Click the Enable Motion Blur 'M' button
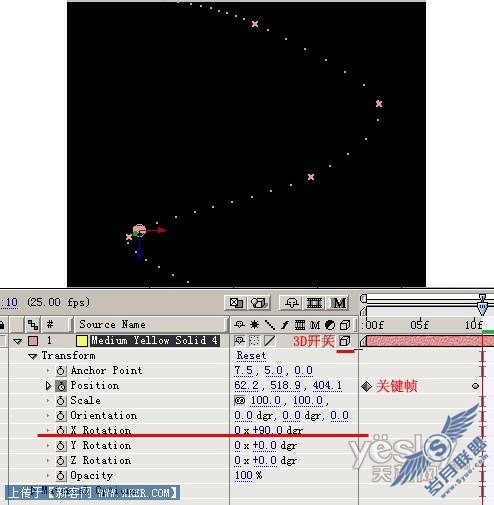The height and width of the screenshot is (505, 494). [339, 303]
